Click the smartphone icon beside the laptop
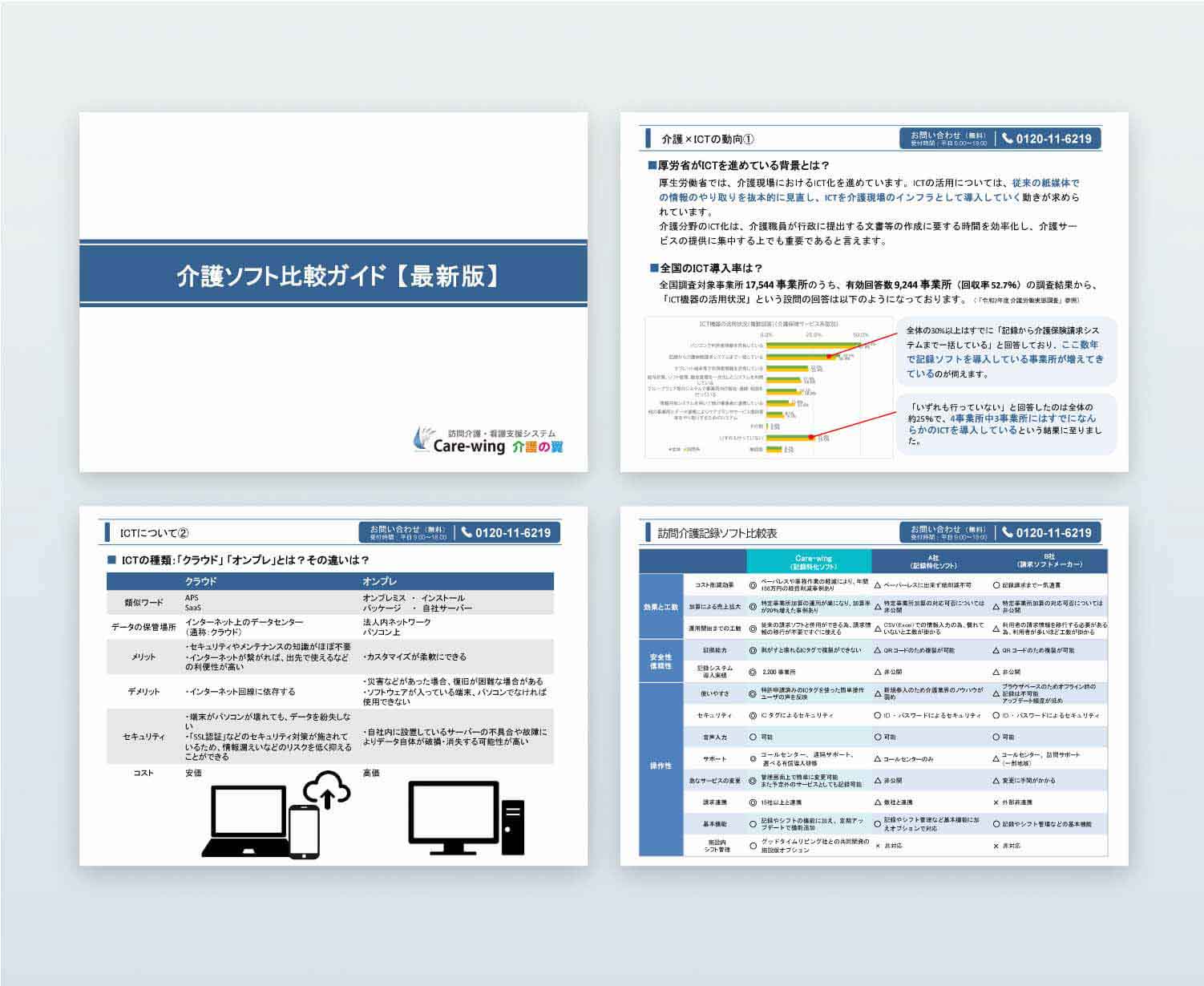The width and height of the screenshot is (1204, 986). point(304,831)
